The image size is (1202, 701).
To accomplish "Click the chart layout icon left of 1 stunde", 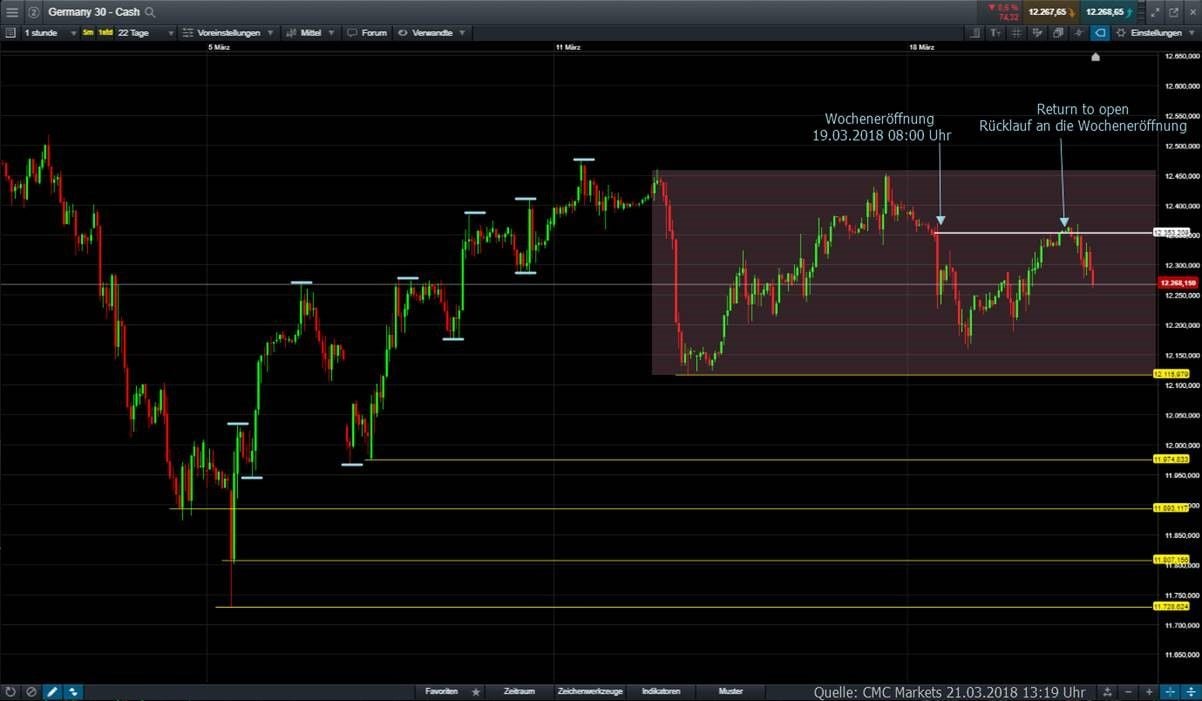I will tap(10, 33).
